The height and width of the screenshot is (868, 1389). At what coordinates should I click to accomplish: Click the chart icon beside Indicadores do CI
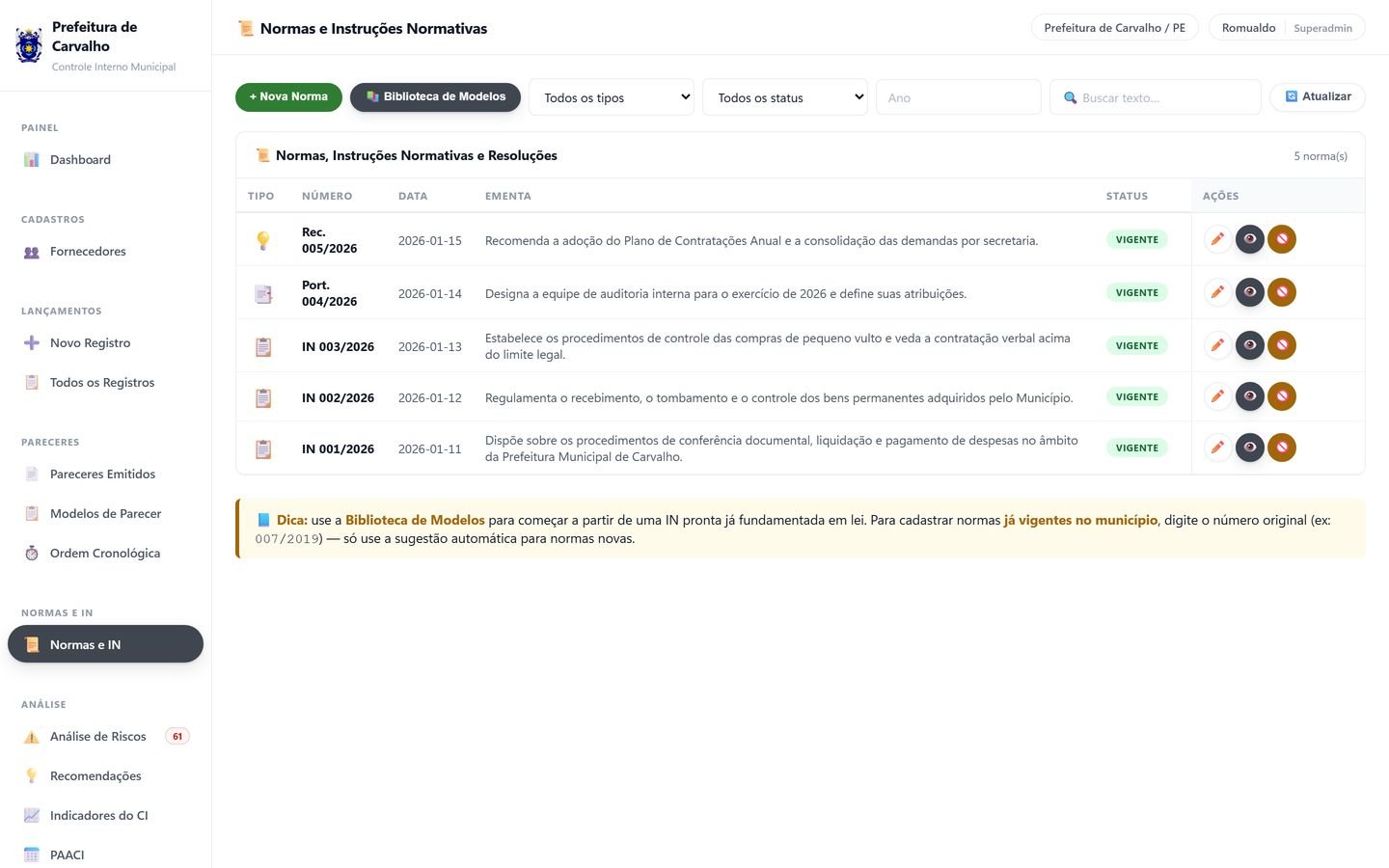pos(32,816)
